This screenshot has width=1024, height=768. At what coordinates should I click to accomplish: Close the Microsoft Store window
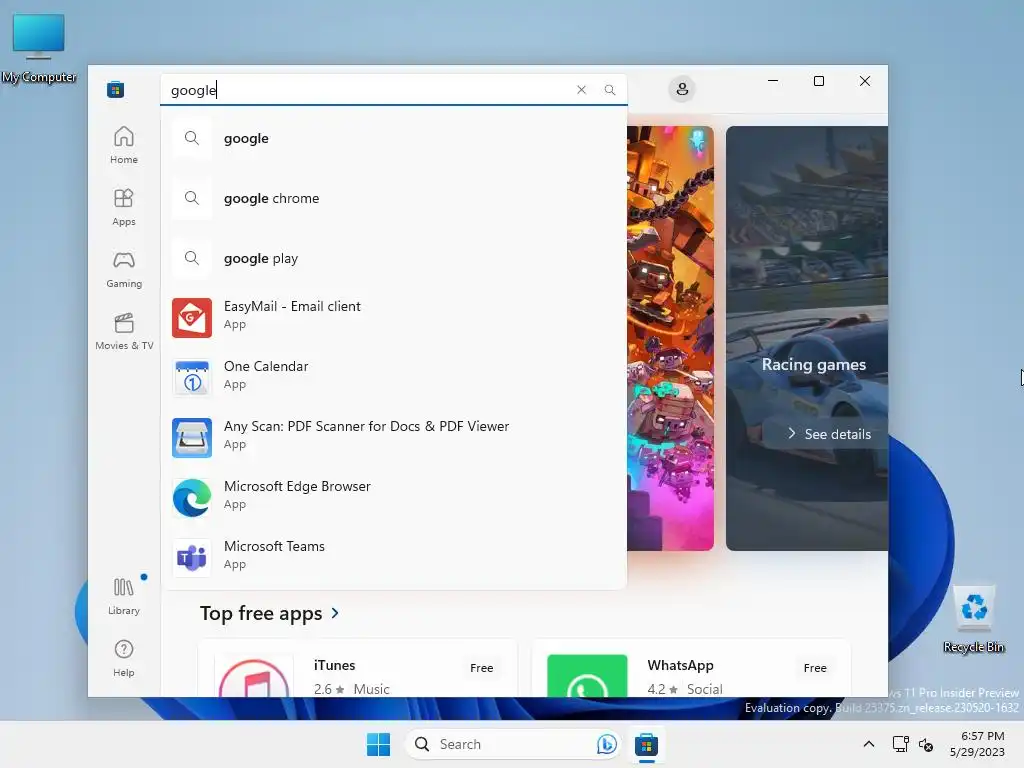pyautogui.click(x=865, y=81)
